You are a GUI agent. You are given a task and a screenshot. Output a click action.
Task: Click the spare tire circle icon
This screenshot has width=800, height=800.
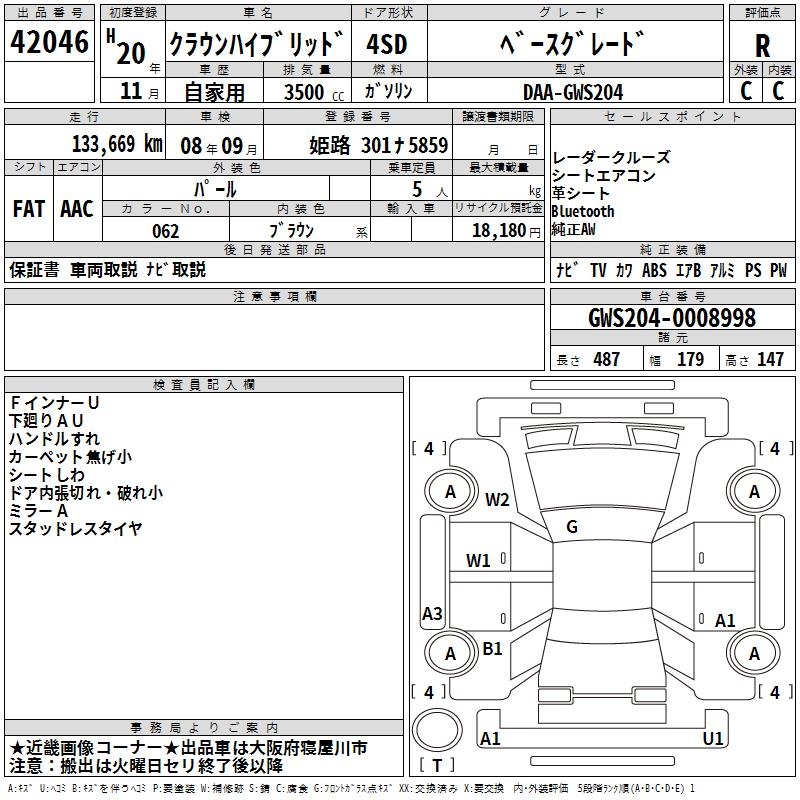(x=437, y=729)
